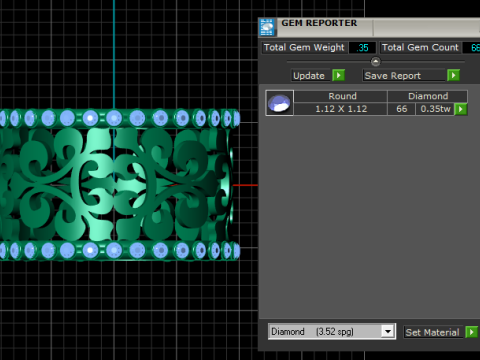This screenshot has height=360, width=480.
Task: Click the center scrollwork of the green ring model
Action: click(113, 184)
